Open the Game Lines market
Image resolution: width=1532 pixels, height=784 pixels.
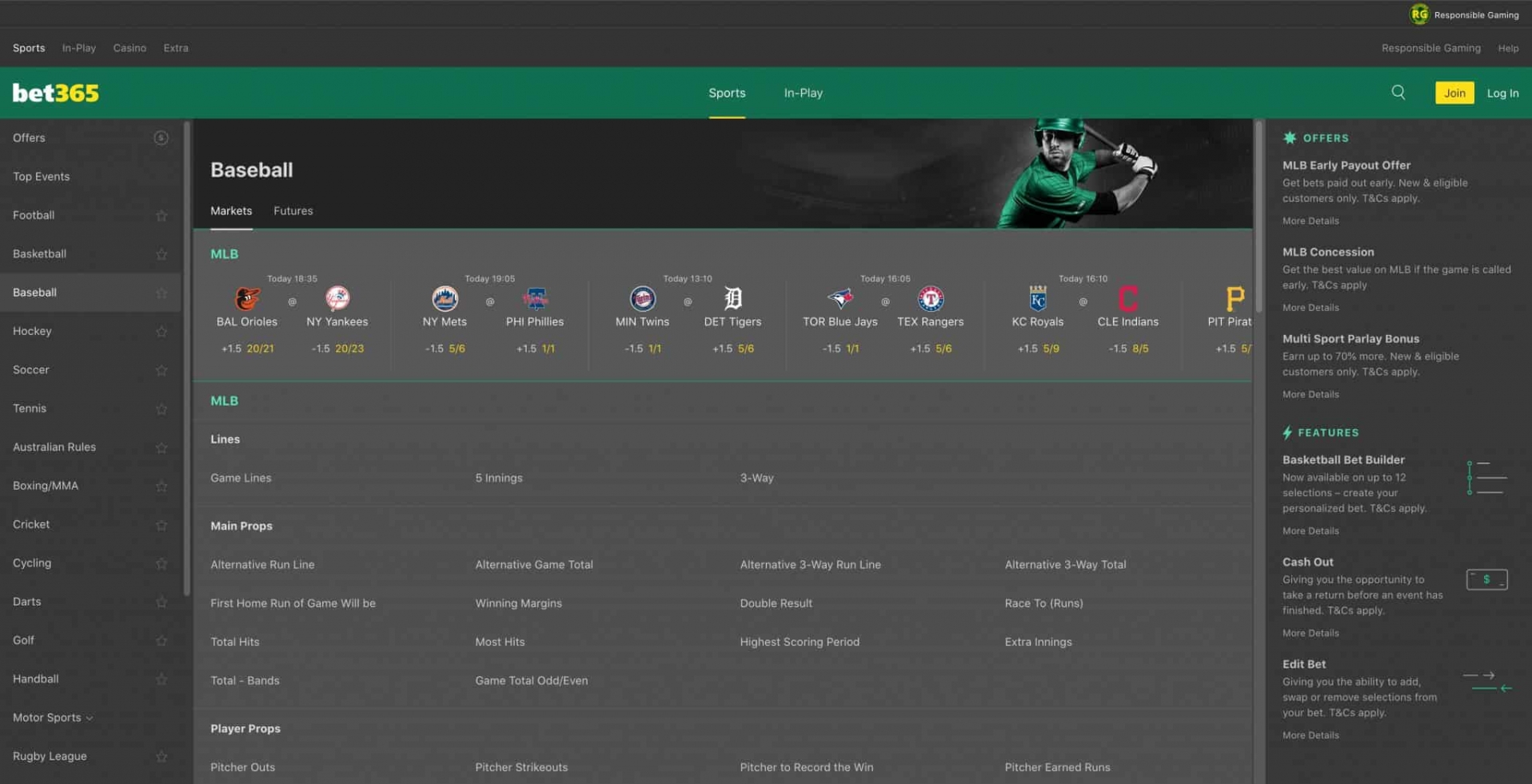tap(241, 478)
